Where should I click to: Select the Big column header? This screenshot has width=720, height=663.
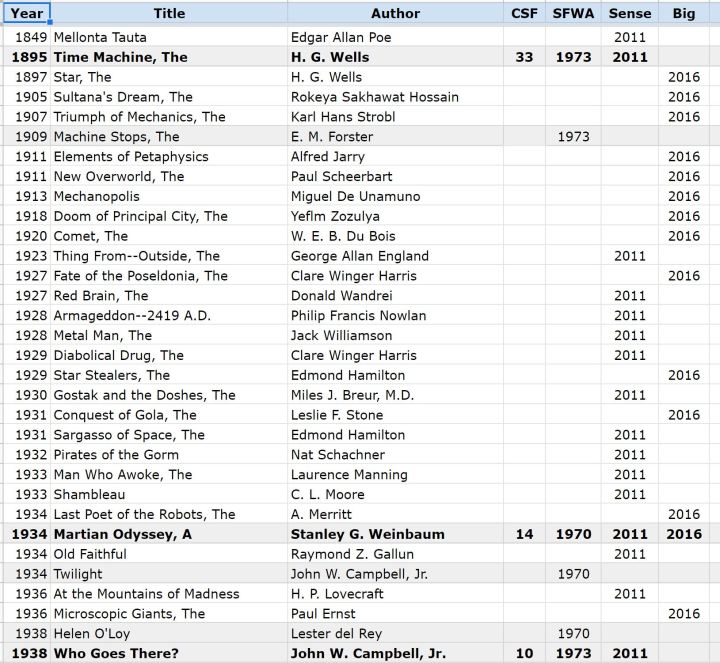(684, 14)
